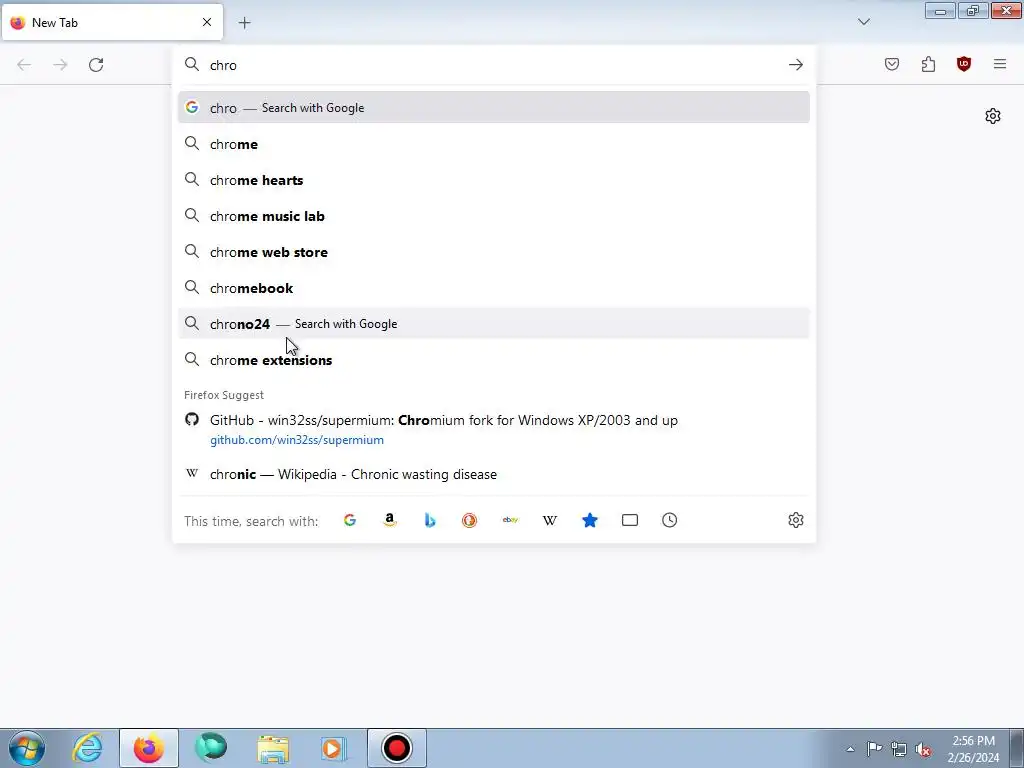Open Windows Media Player from taskbar
This screenshot has width=1024, height=768.
tap(334, 748)
